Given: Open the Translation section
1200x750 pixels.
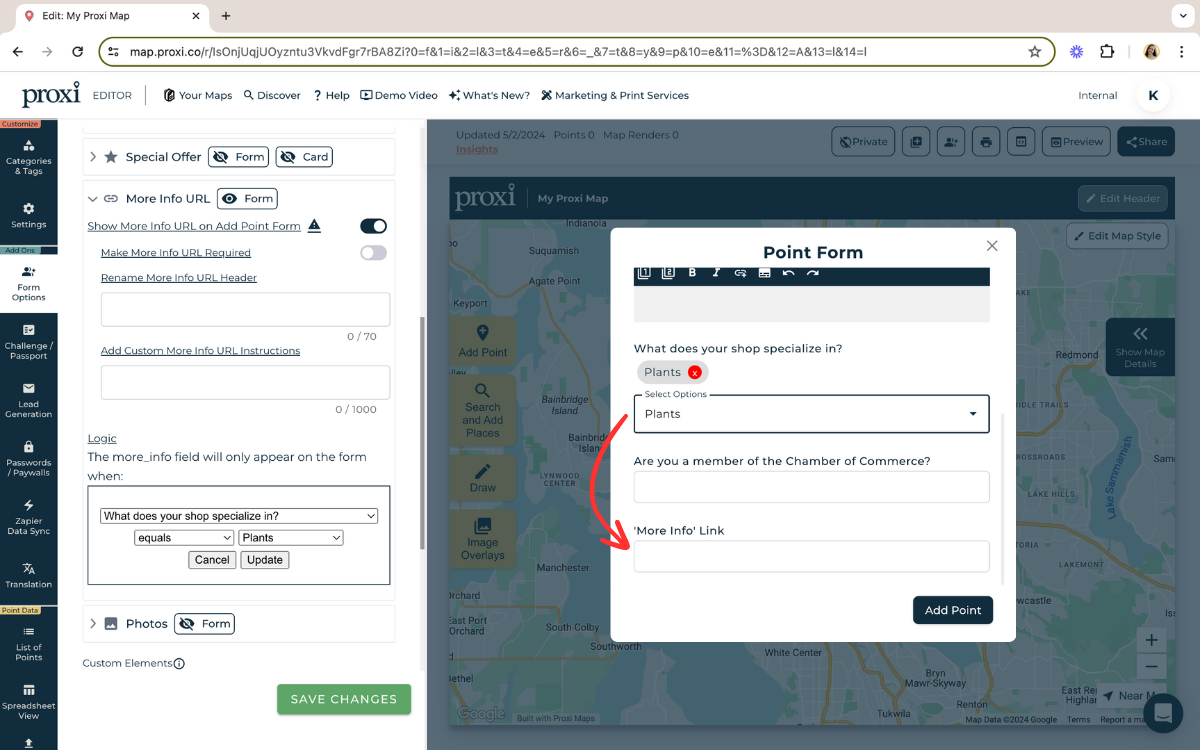Looking at the screenshot, I should (x=28, y=575).
